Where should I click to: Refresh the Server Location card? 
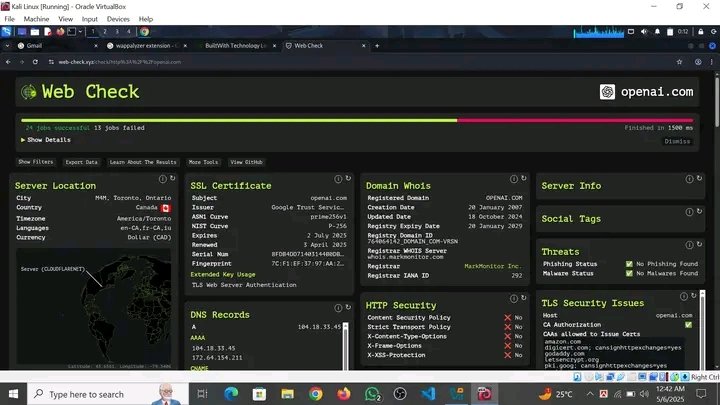[173, 178]
